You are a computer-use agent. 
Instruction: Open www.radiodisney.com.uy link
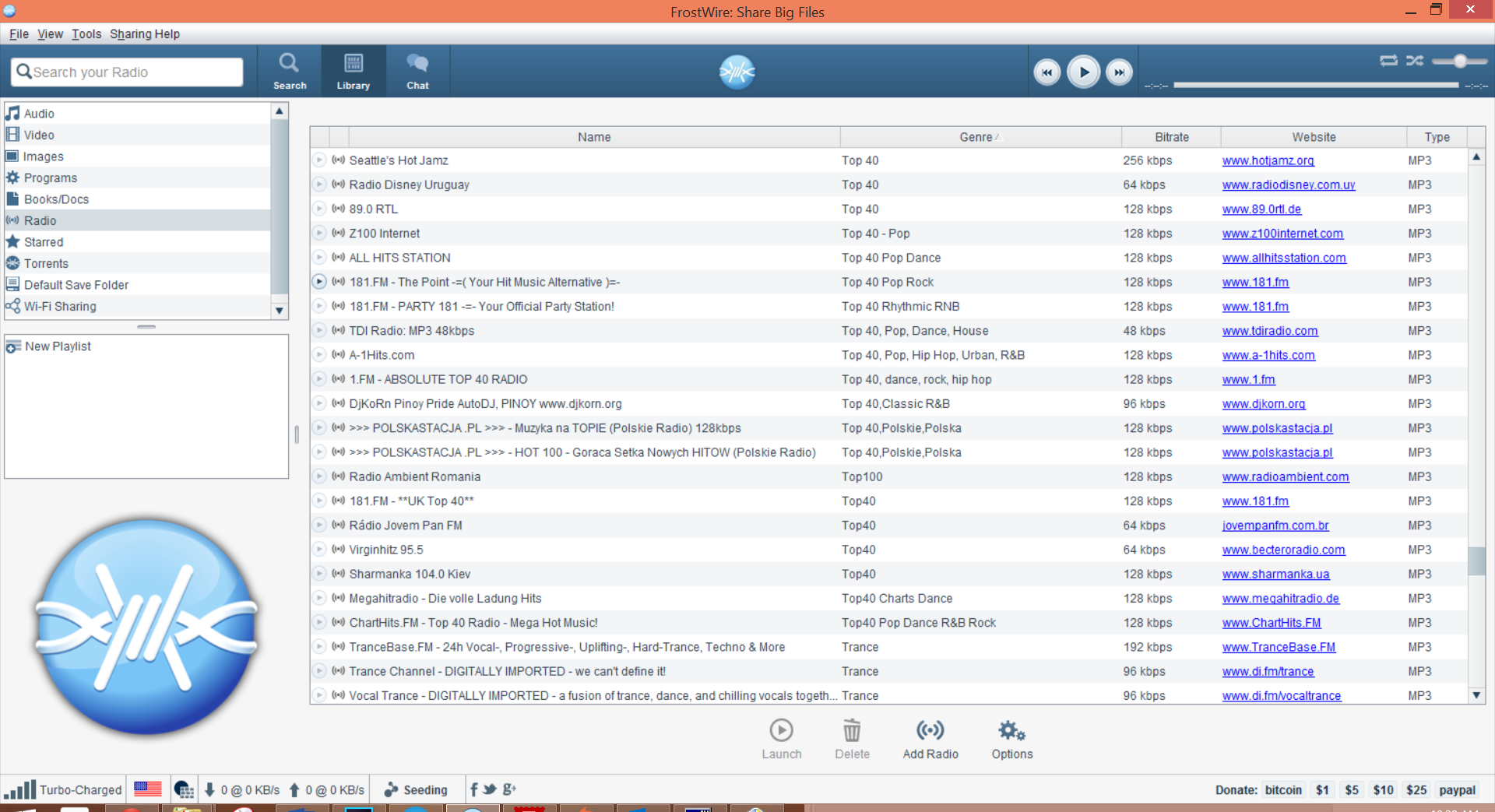[1289, 185]
